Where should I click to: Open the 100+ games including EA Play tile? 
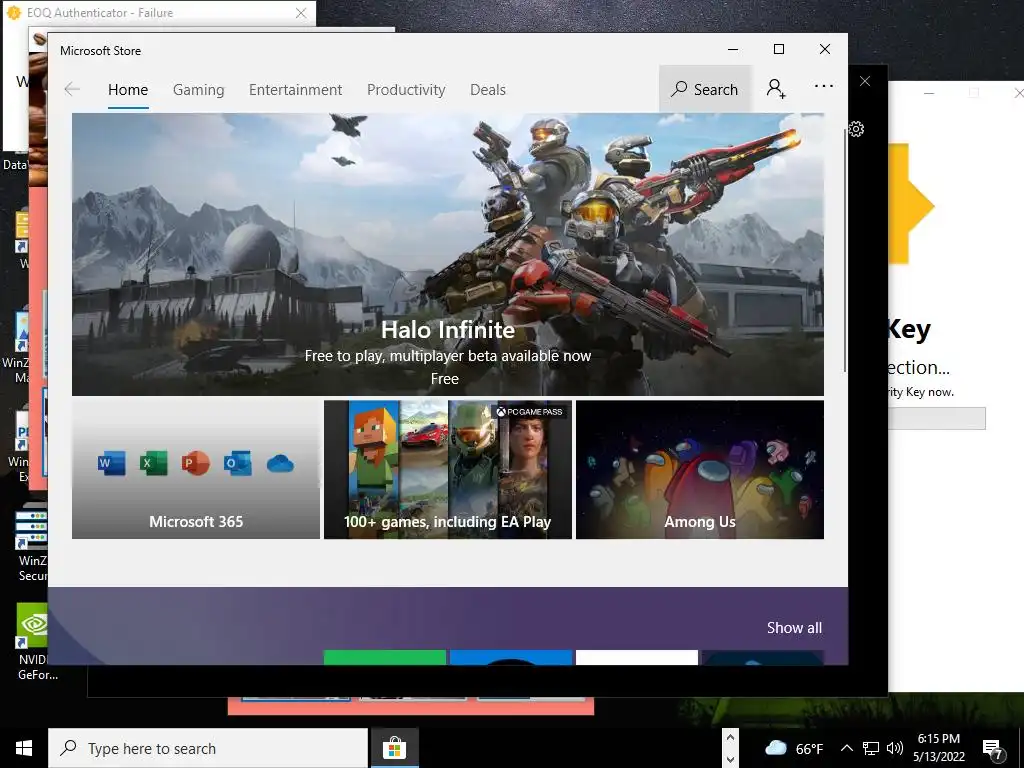[448, 470]
